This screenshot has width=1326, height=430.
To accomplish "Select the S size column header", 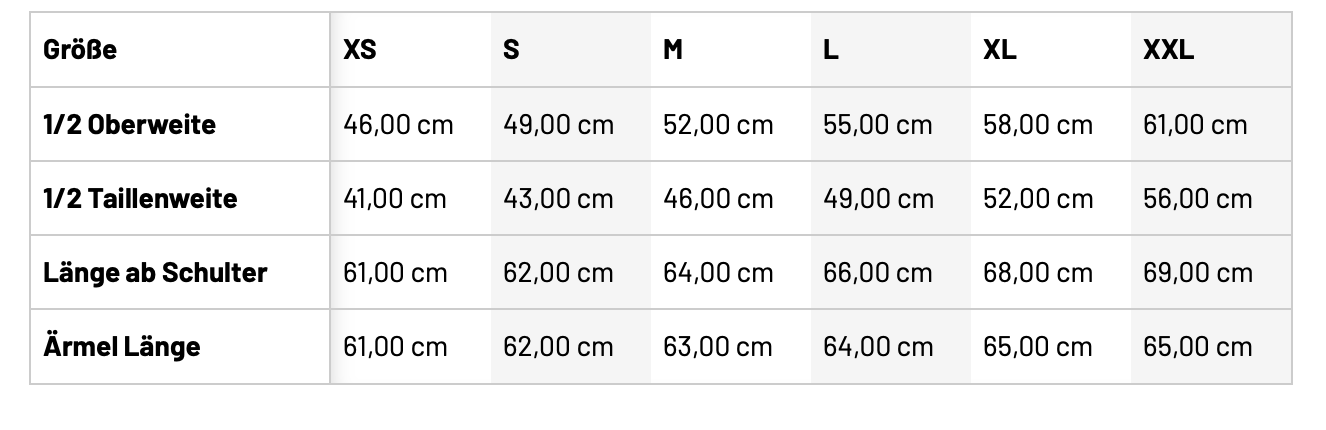I will (x=511, y=50).
